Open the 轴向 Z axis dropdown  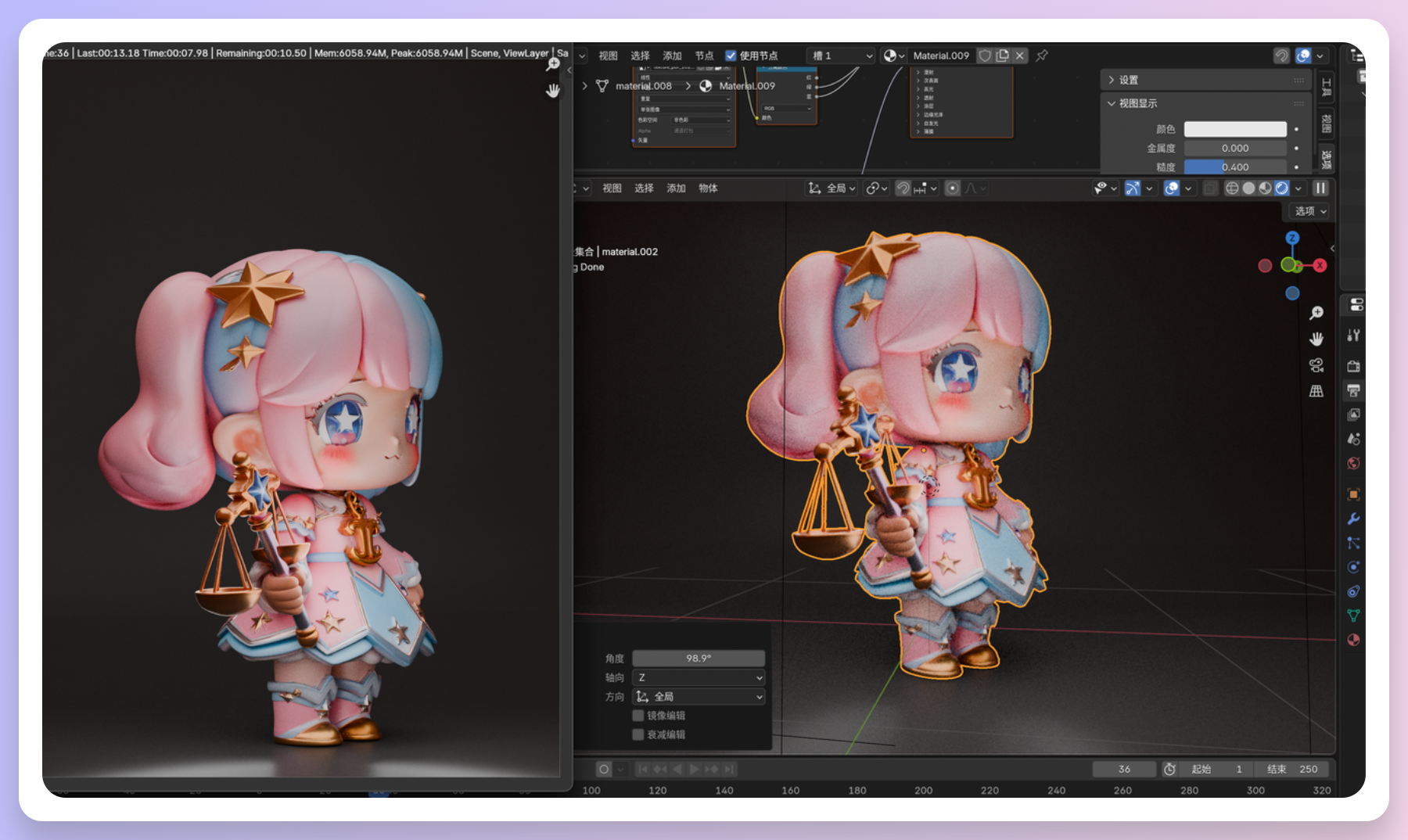[699, 677]
